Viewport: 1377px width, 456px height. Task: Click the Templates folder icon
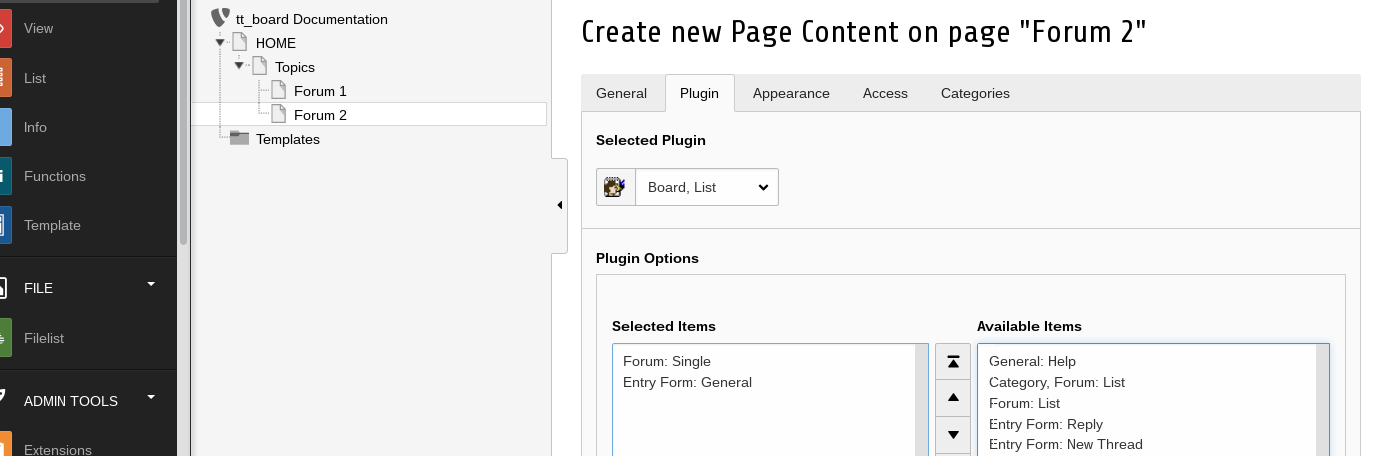click(239, 138)
